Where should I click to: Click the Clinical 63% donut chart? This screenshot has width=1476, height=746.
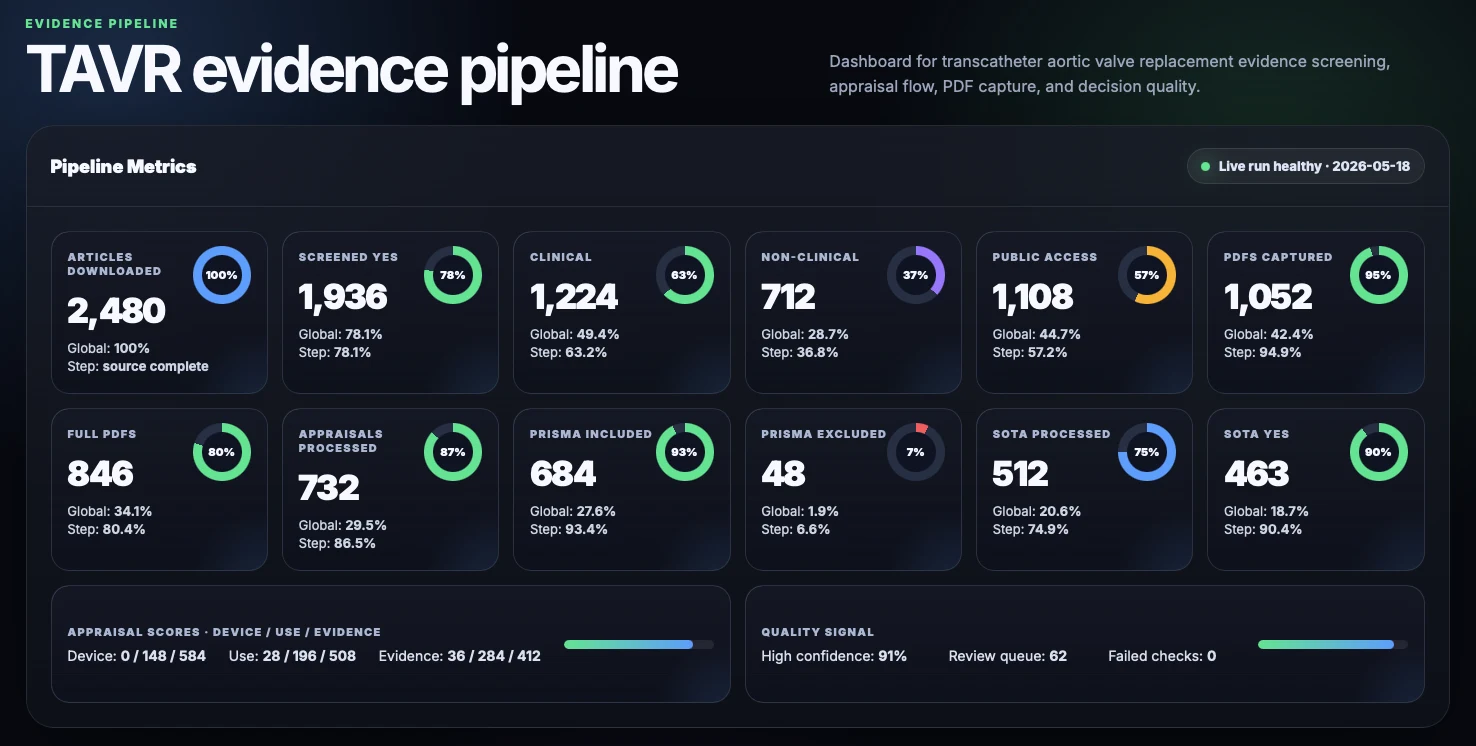pos(685,275)
